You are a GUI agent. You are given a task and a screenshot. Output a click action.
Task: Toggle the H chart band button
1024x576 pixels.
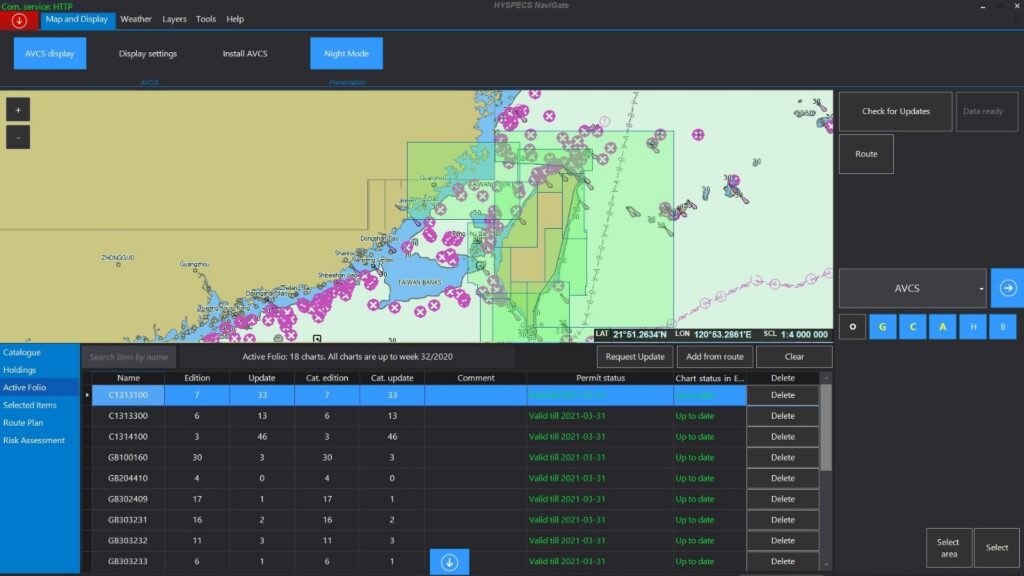pos(973,327)
